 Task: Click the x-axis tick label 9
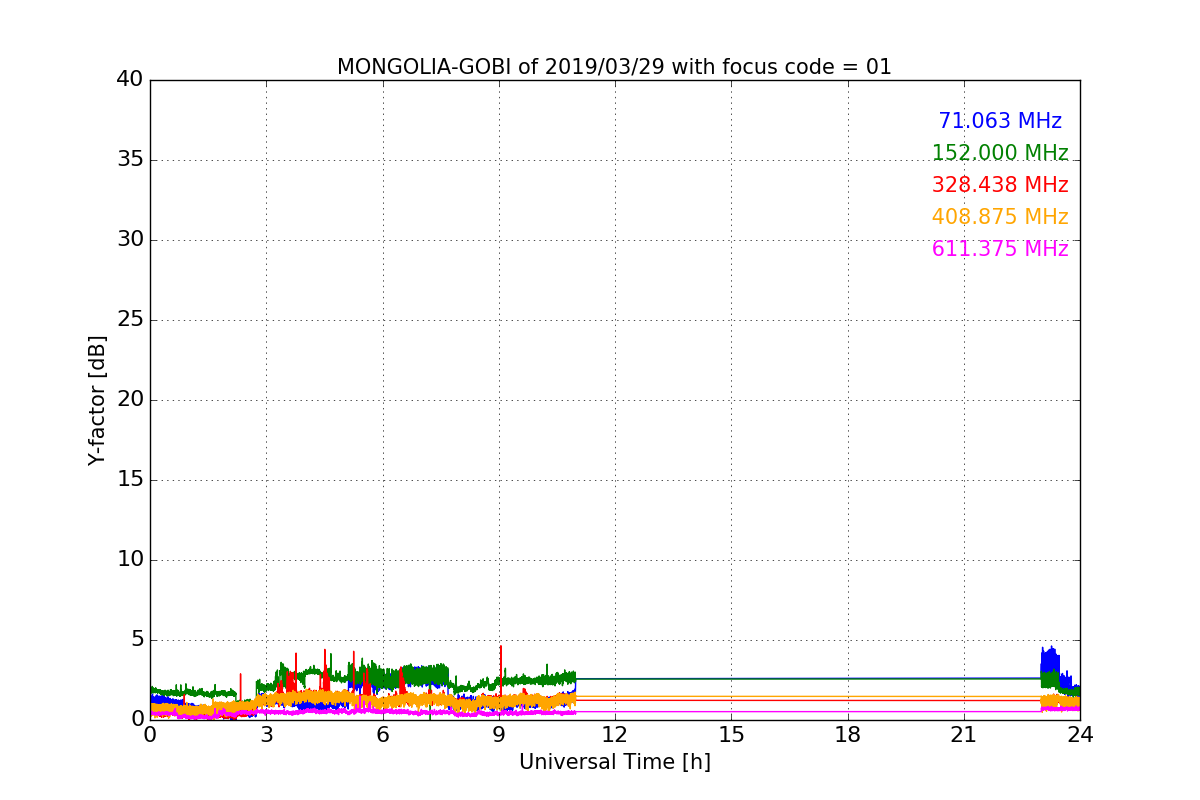499,735
